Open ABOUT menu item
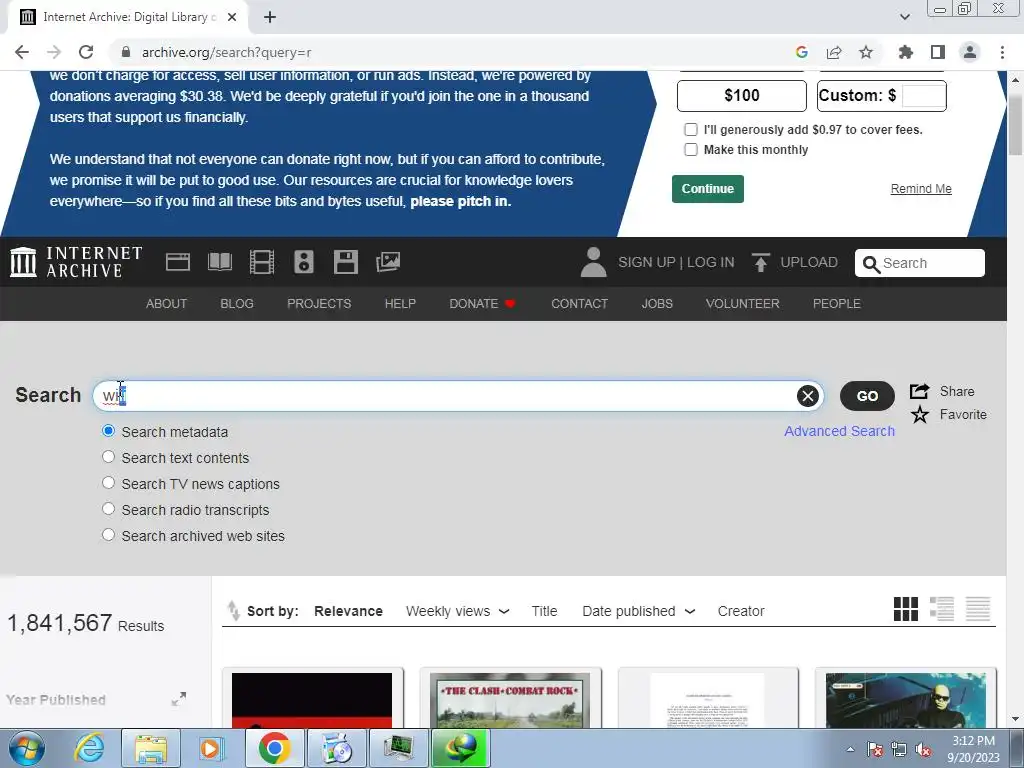This screenshot has width=1024, height=768. [x=167, y=304]
